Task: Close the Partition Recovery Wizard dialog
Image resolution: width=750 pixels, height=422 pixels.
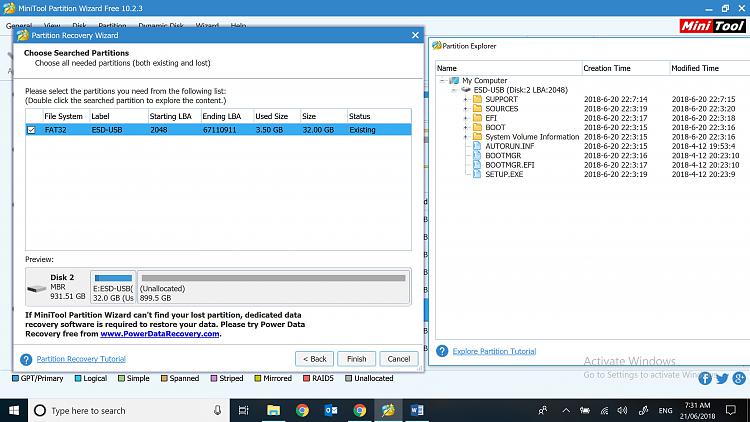Action: (x=415, y=35)
